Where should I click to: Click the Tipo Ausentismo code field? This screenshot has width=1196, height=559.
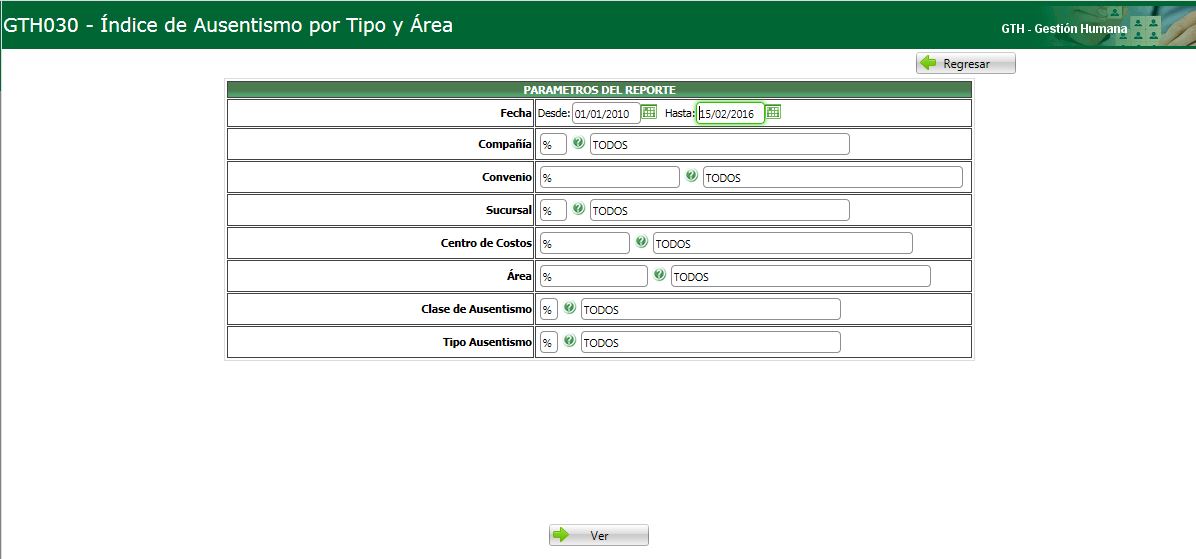(548, 342)
